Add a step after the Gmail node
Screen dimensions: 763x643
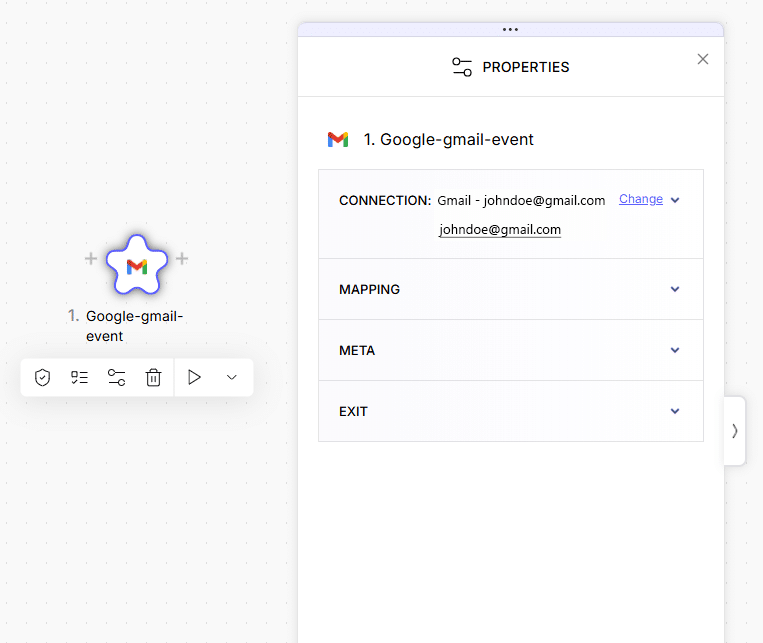pos(182,258)
